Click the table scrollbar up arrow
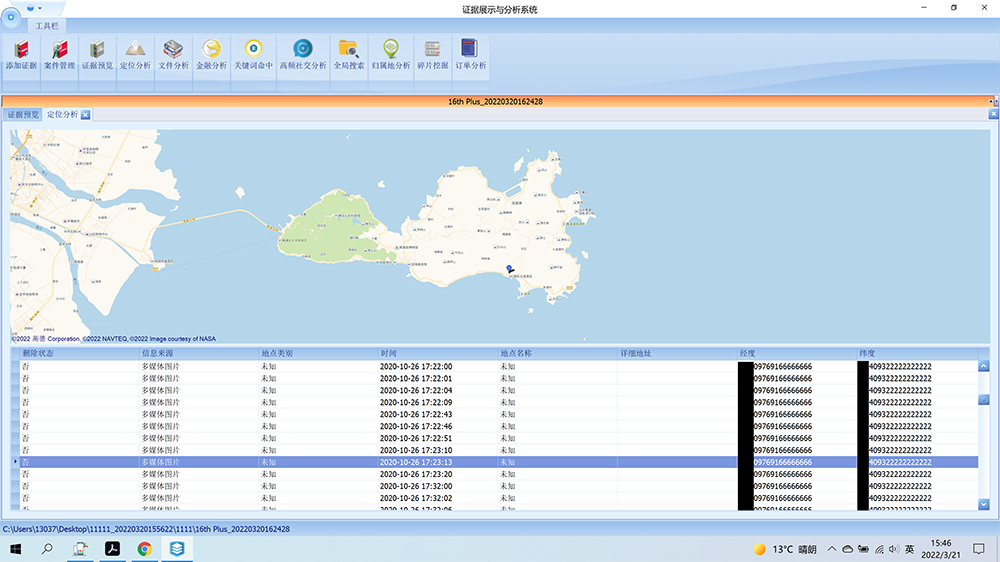The height and width of the screenshot is (562, 1000). pos(983,366)
